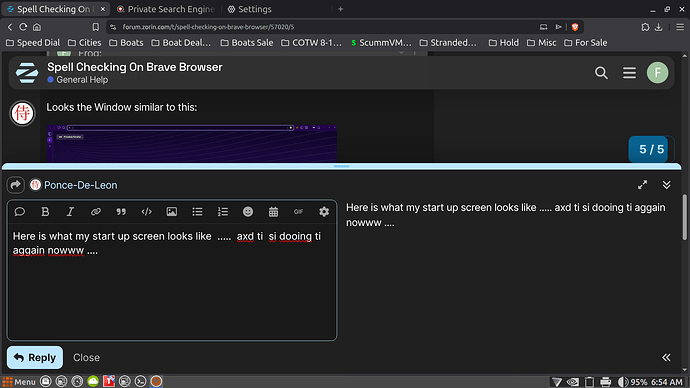Submit the post with Reply button
Image resolution: width=690 pixels, height=388 pixels.
tap(35, 358)
